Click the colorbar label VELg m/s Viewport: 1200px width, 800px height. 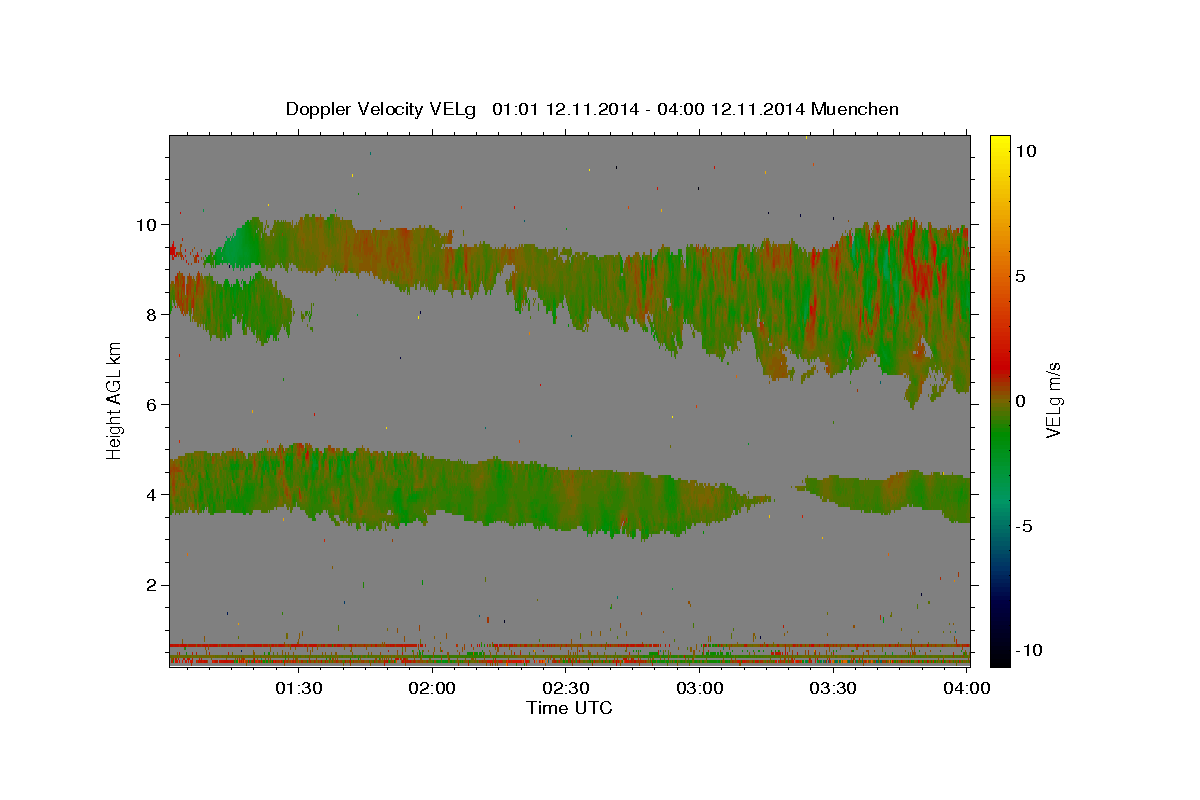coord(1054,400)
